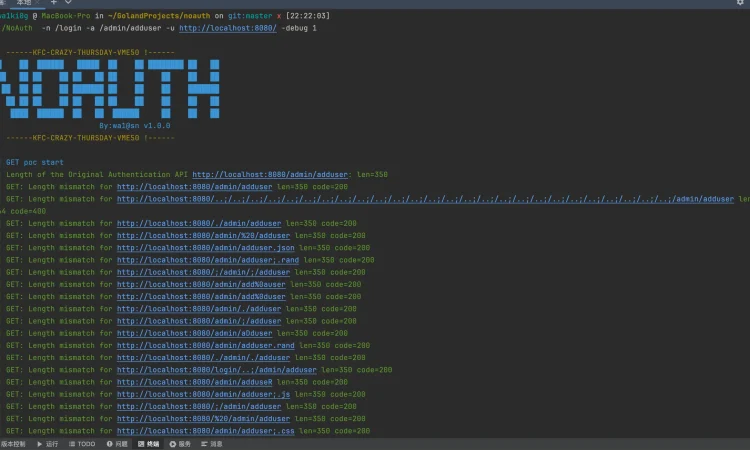750x450 pixels.
Task: Open the /login/..;/admin/adduser link
Action: 217,370
